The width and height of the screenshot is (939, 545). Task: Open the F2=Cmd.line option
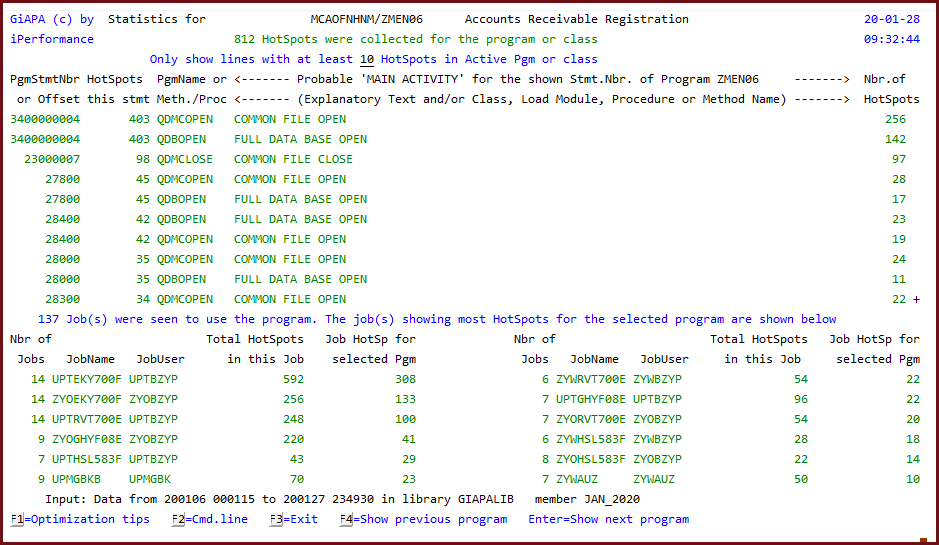209,519
